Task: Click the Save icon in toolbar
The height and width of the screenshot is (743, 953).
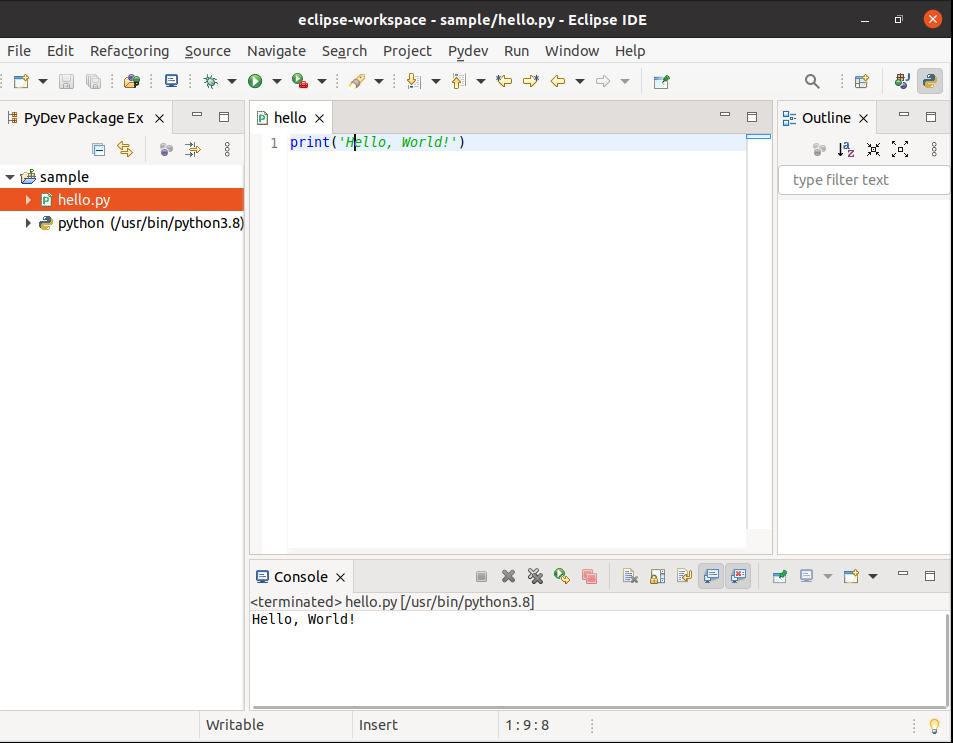Action: (x=66, y=81)
